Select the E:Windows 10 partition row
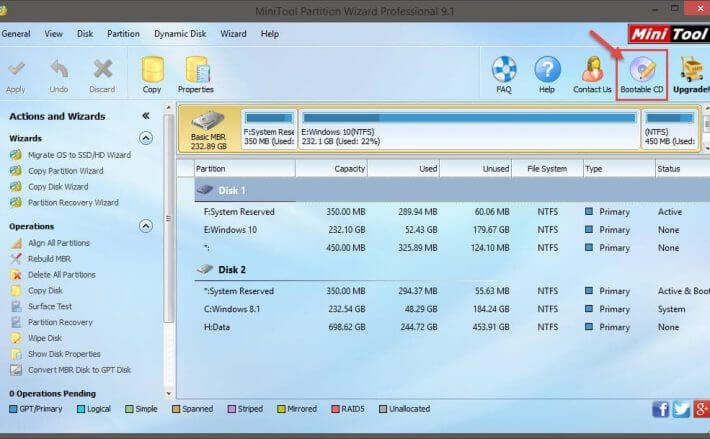The image size is (710, 439). (x=452, y=230)
